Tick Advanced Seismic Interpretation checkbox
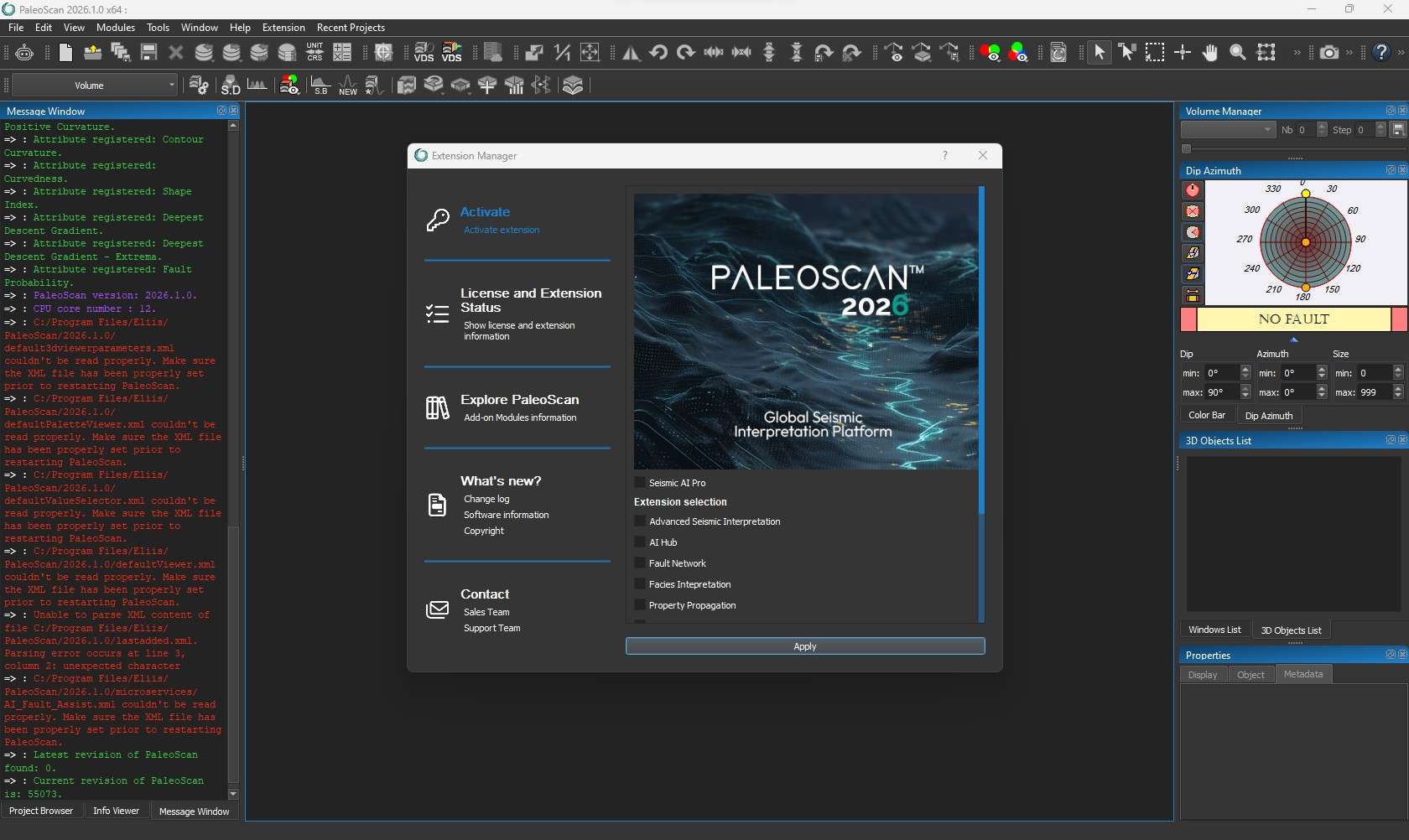Image resolution: width=1409 pixels, height=840 pixels. tap(641, 521)
